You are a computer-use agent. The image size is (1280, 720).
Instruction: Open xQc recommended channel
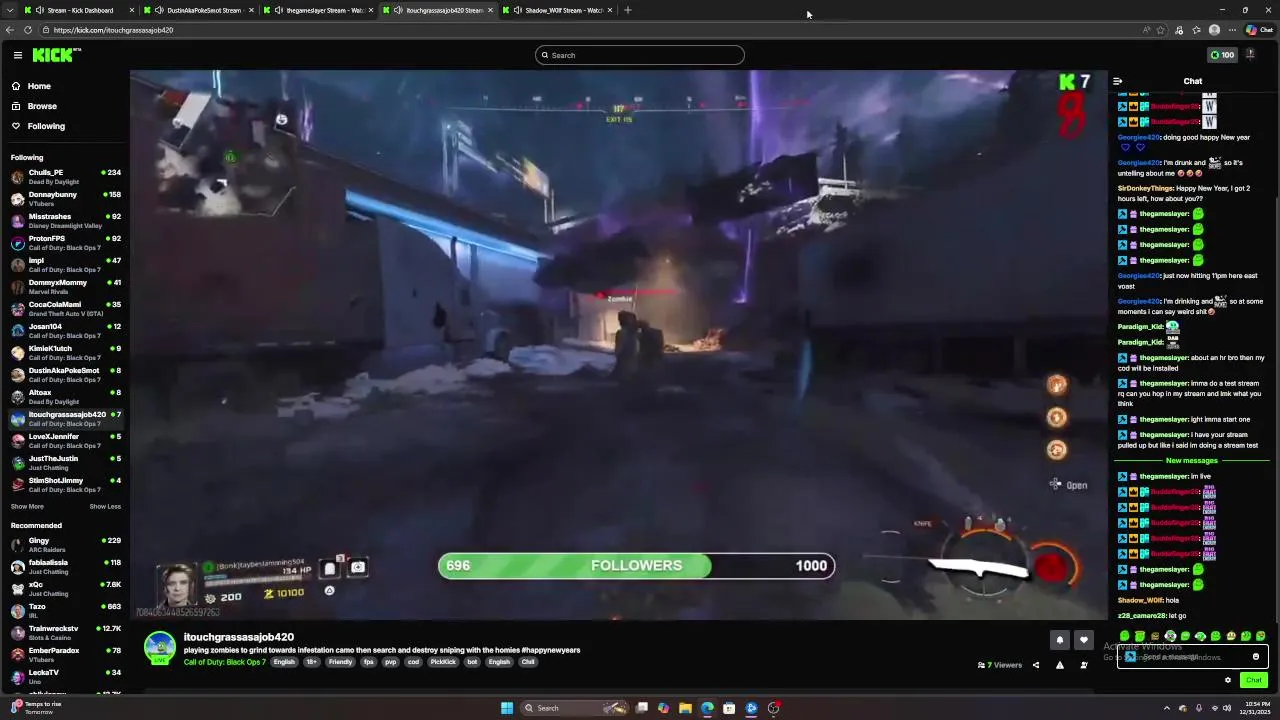65,588
